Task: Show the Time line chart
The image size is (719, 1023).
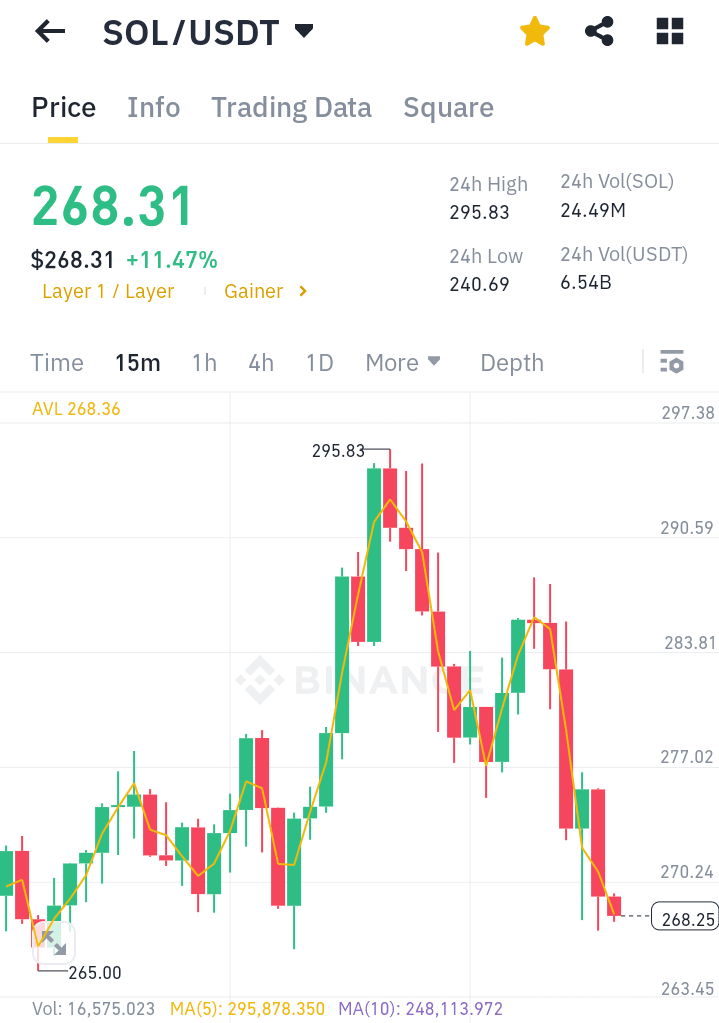Action: click(x=57, y=362)
